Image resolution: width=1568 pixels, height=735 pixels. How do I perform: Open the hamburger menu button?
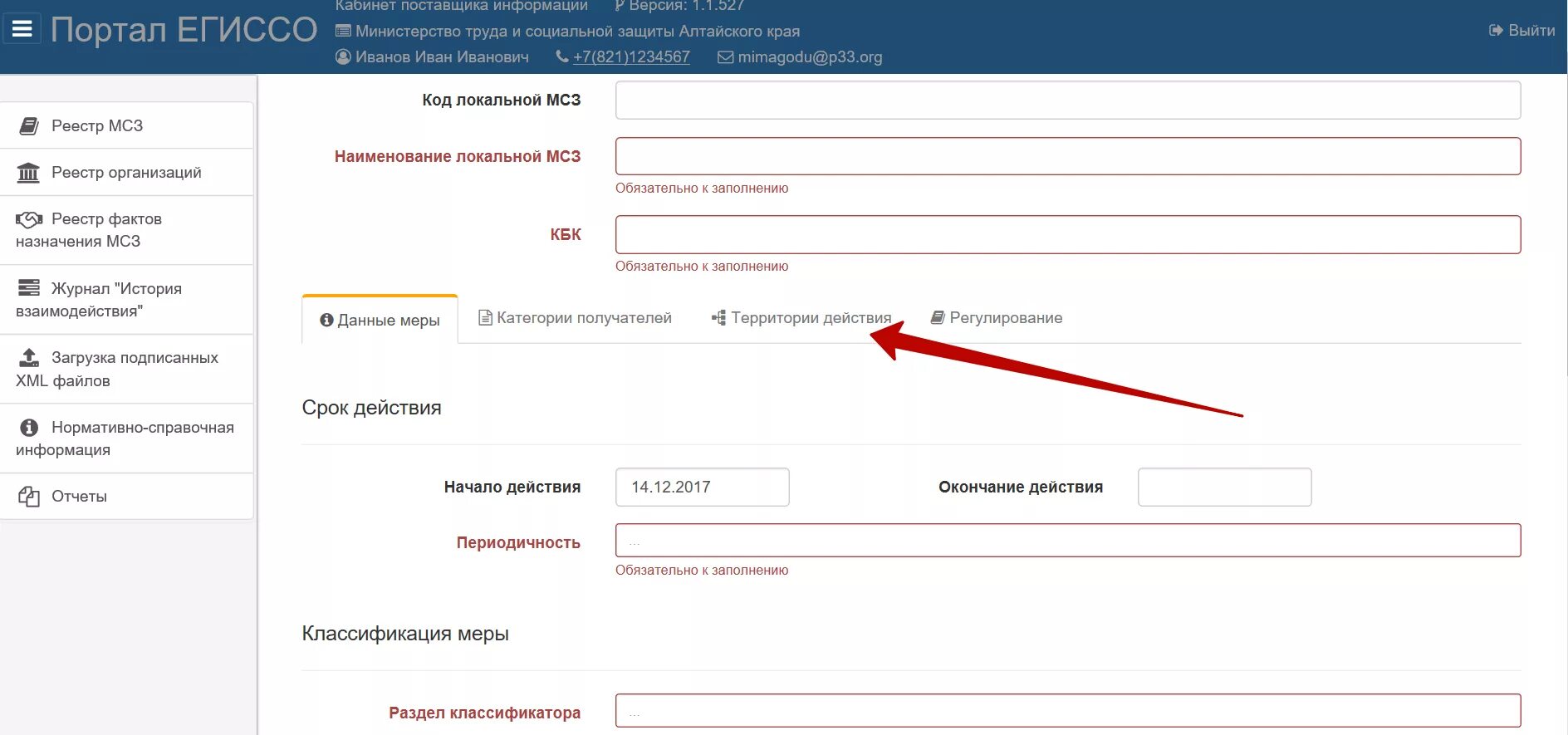[22, 29]
